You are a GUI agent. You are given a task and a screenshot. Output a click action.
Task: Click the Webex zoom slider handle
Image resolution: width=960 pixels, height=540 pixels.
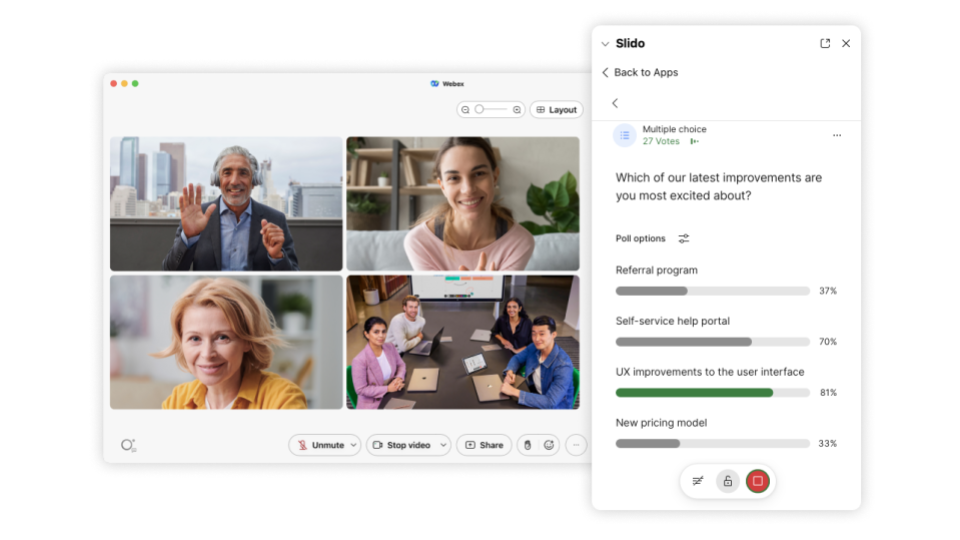pos(479,110)
